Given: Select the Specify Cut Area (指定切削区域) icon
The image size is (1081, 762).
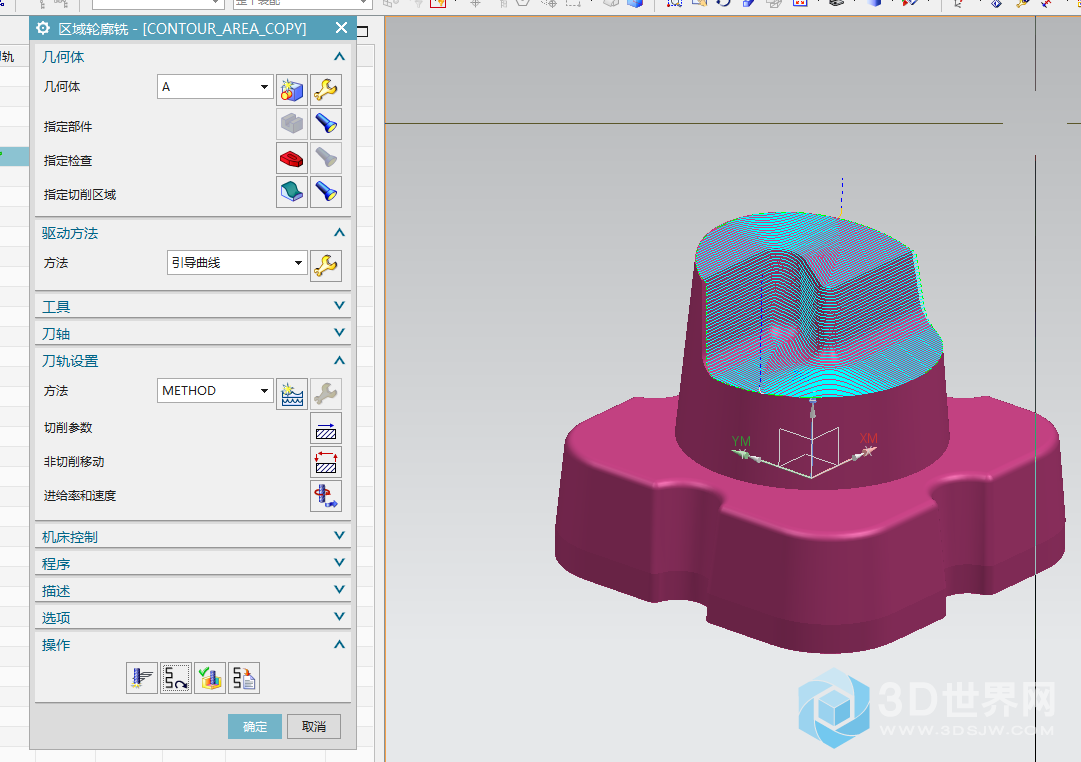Looking at the screenshot, I should pyautogui.click(x=291, y=192).
